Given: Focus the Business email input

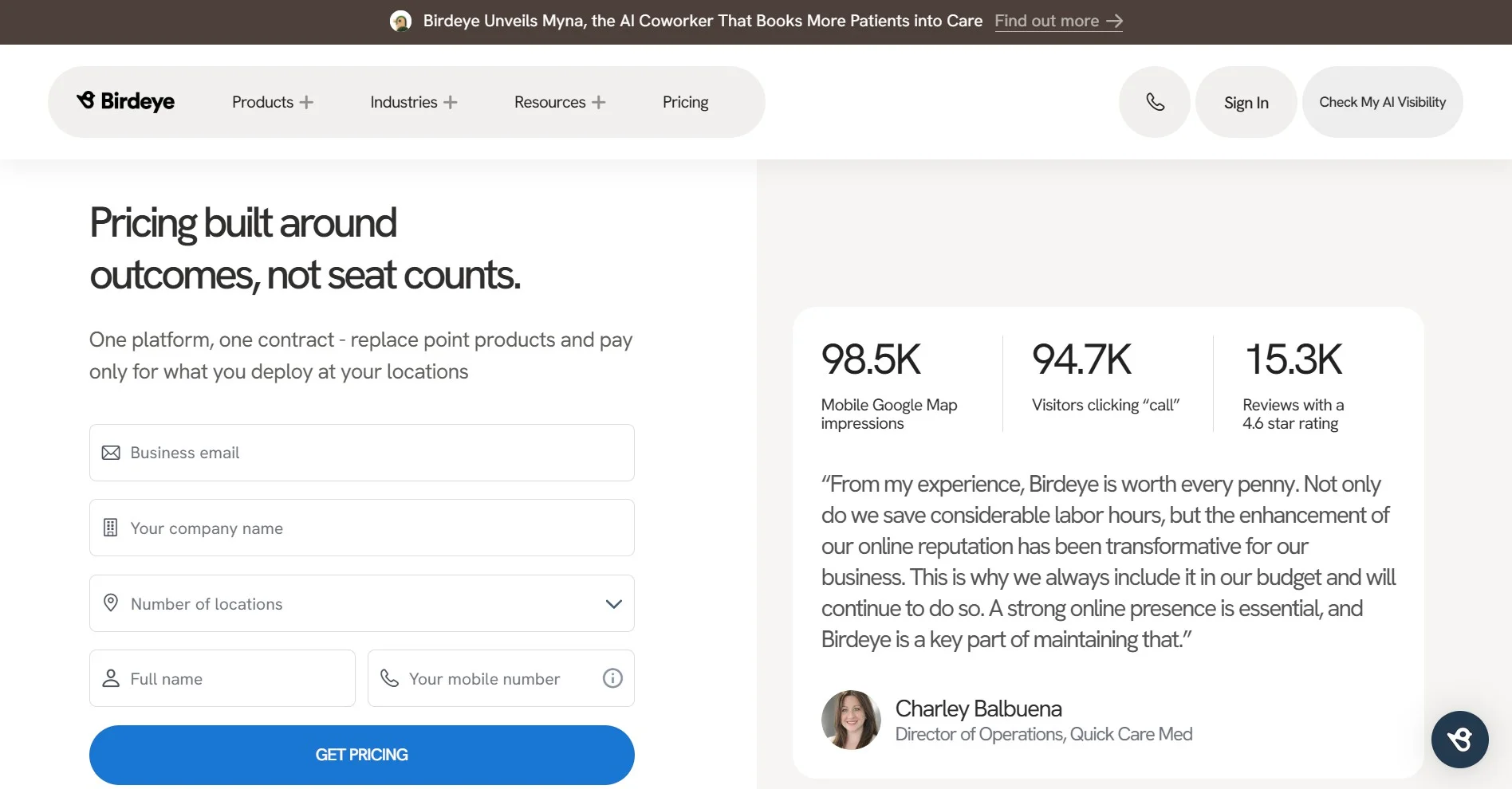Looking at the screenshot, I should click(362, 453).
